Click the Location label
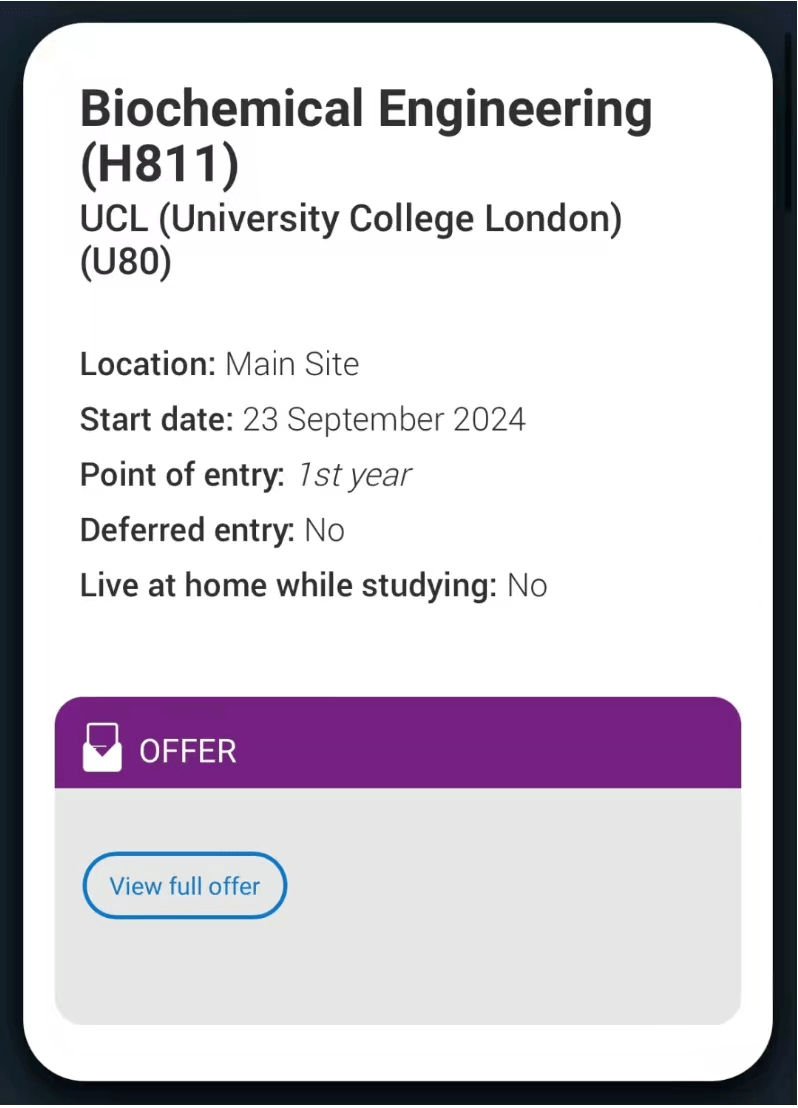The width and height of the screenshot is (798, 1108). click(147, 364)
